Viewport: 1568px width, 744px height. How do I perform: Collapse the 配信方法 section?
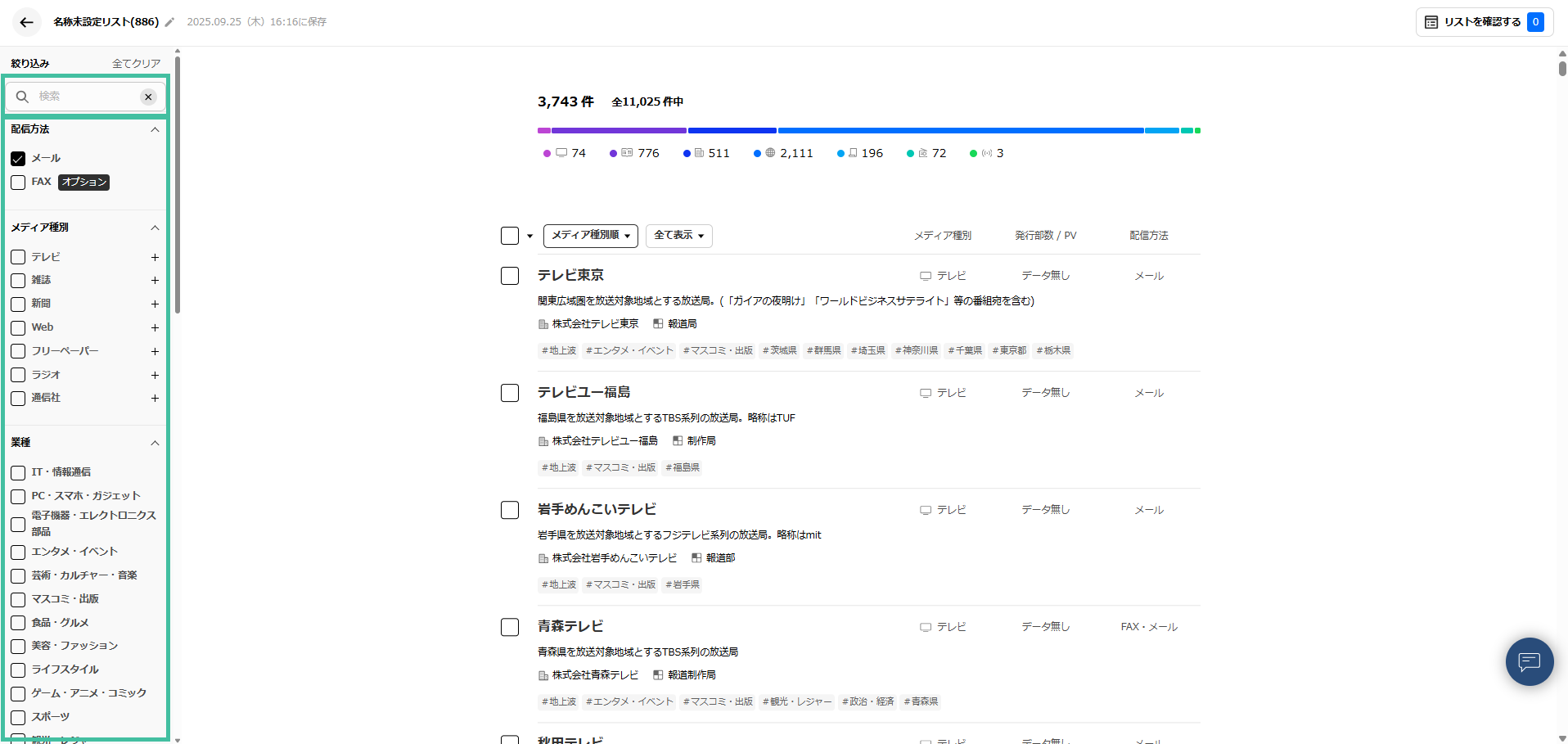155,129
